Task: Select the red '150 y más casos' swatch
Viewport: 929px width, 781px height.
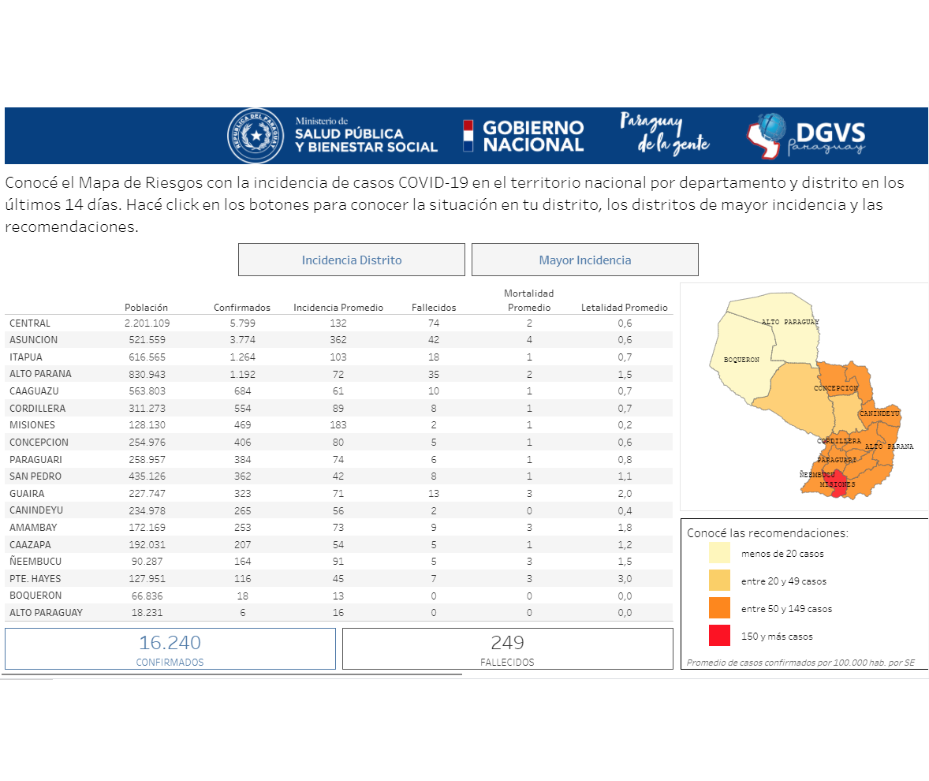Action: click(x=720, y=636)
